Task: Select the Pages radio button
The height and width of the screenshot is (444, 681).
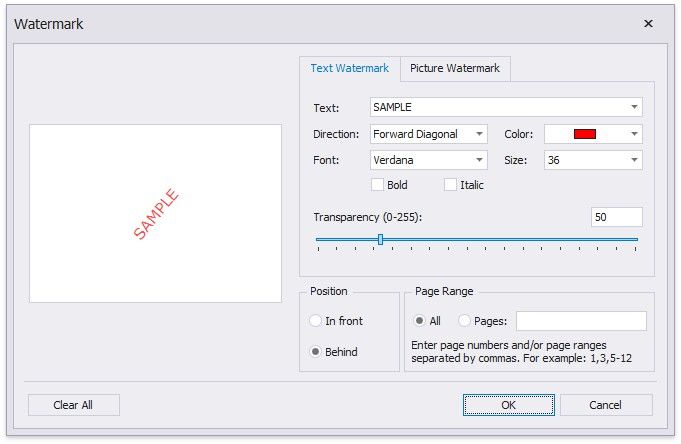Action: tap(465, 321)
